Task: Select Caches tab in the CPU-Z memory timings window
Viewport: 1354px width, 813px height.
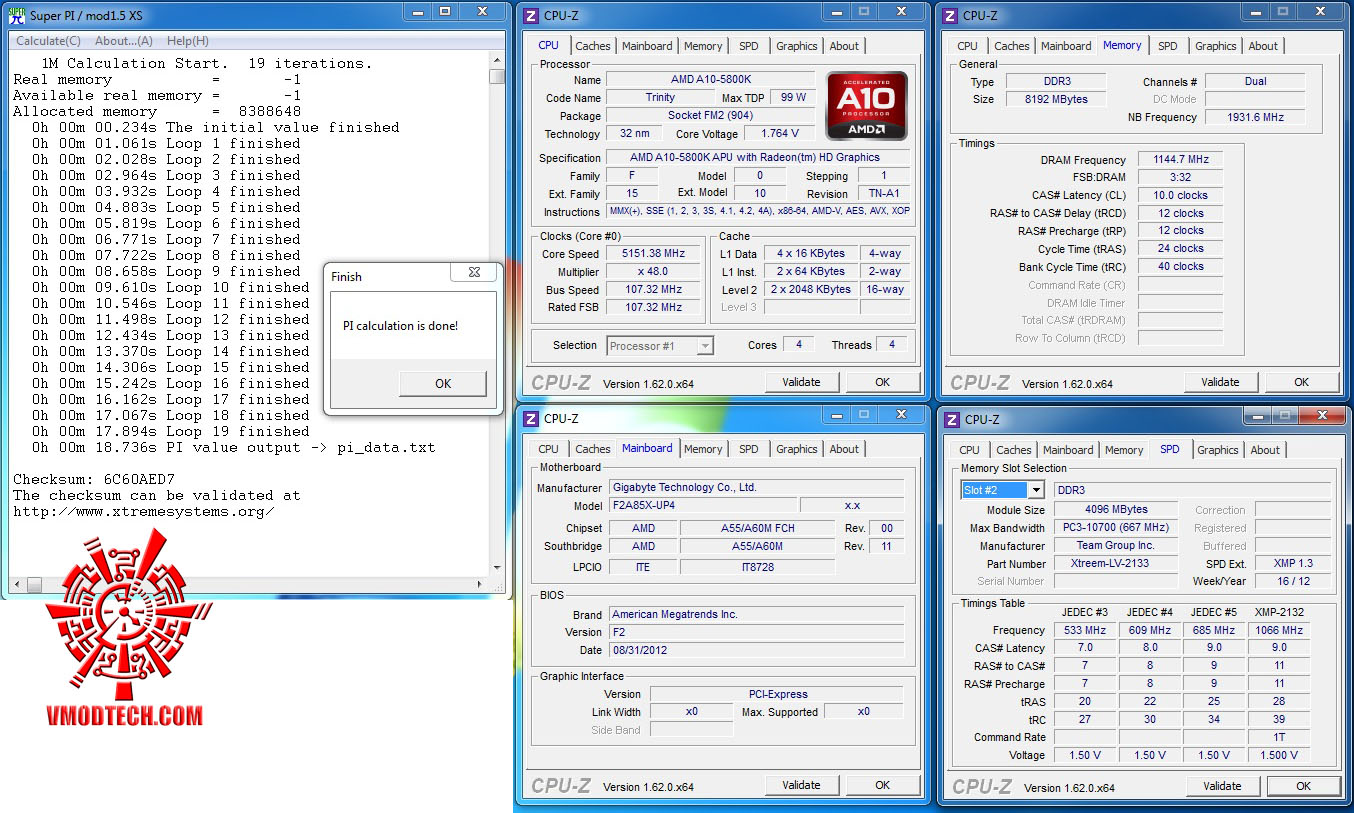Action: click(1012, 46)
